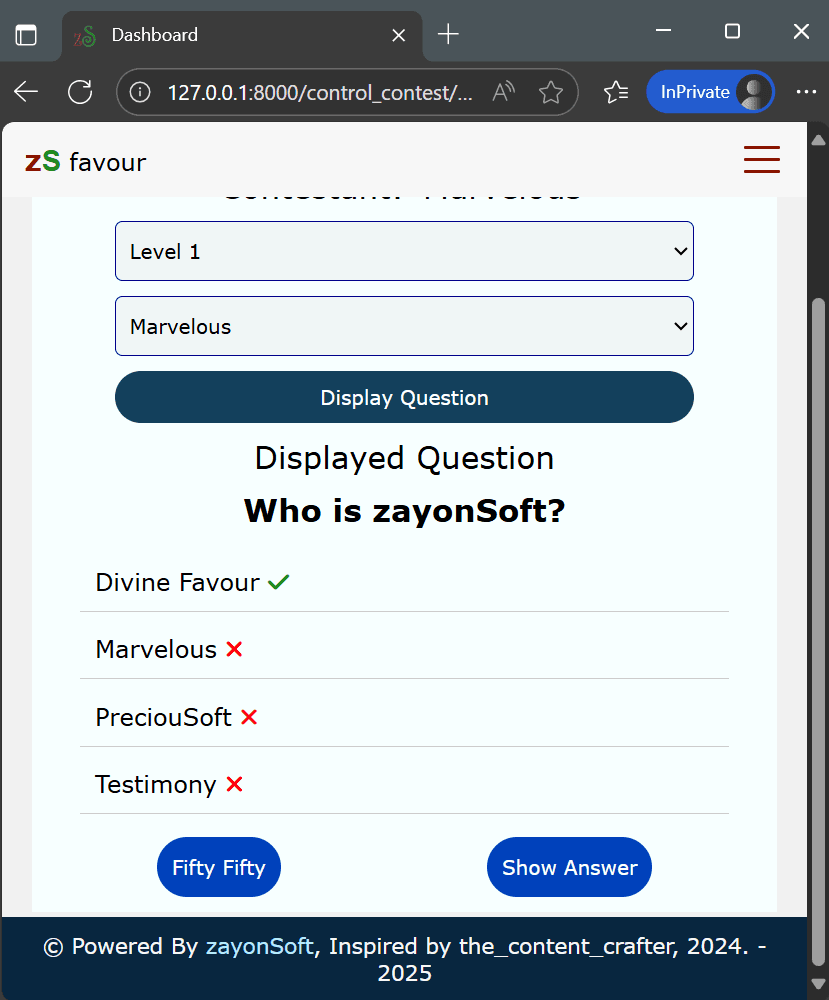Viewport: 829px width, 1000px height.
Task: Click the zS favour logo
Action: tap(86, 161)
